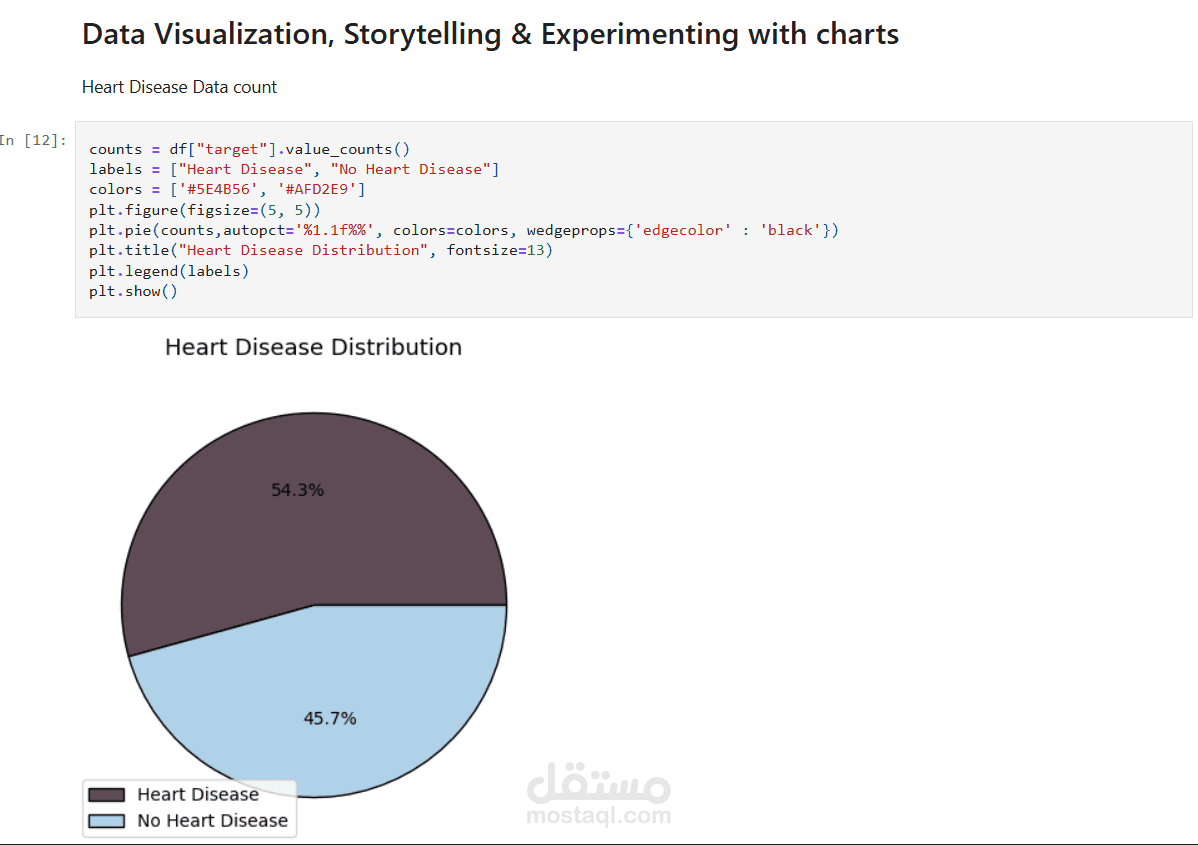The image size is (1198, 845).
Task: Click the plt.pie(...) code line
Action: pos(463,230)
